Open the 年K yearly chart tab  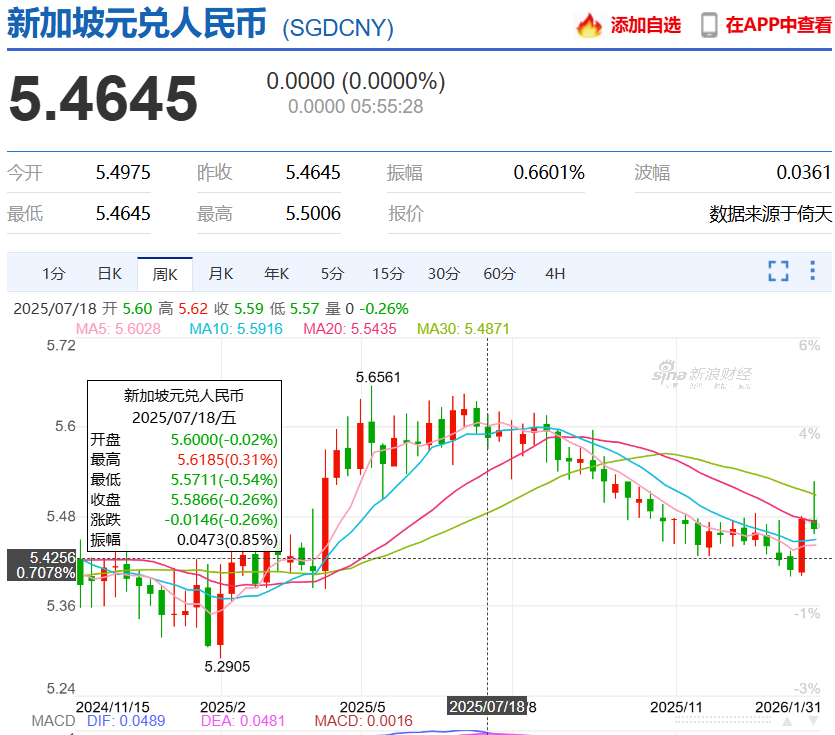tap(276, 274)
